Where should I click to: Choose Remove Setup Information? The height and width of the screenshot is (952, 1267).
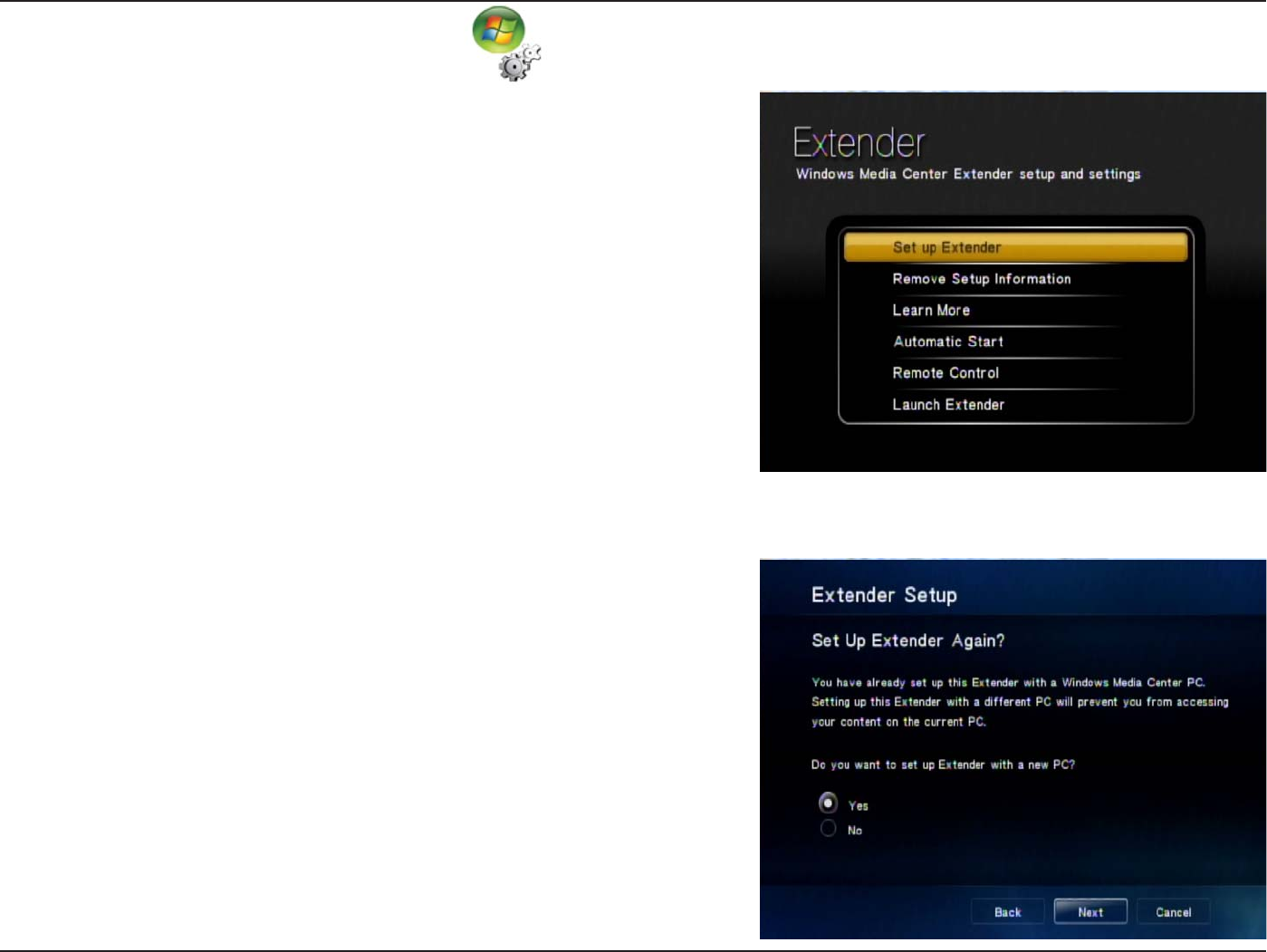982,279
